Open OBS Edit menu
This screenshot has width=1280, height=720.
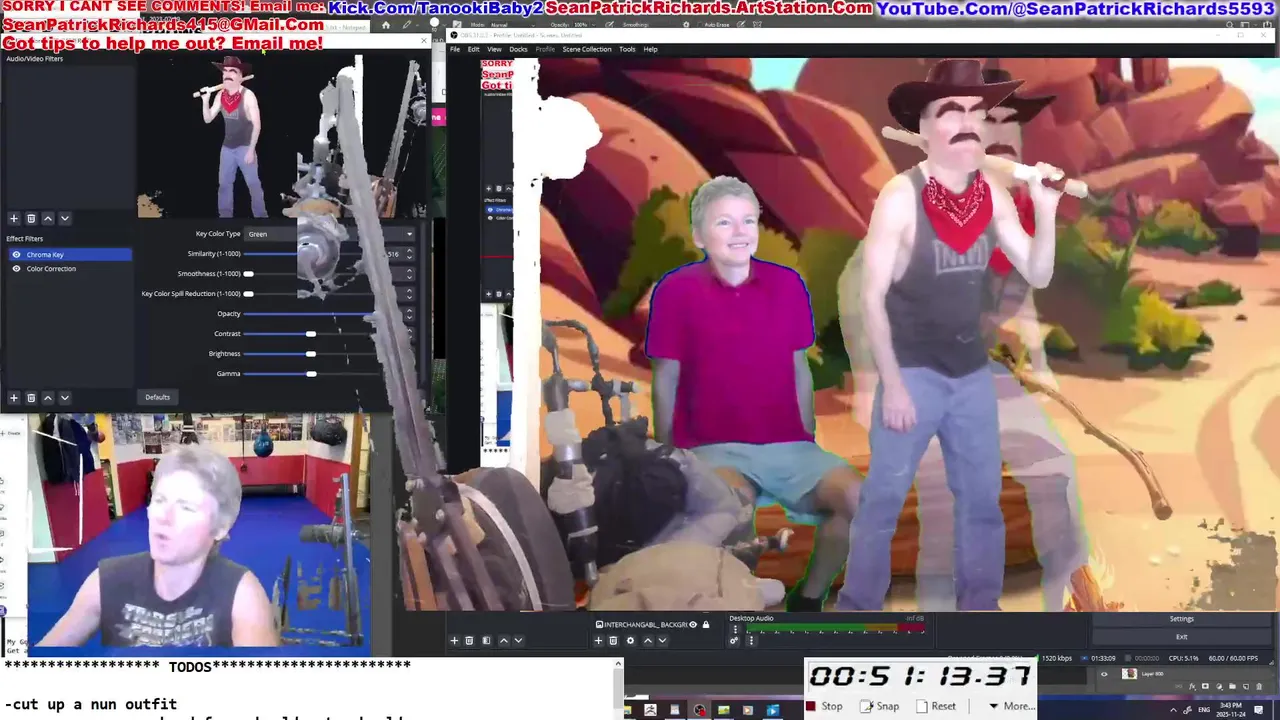[473, 49]
